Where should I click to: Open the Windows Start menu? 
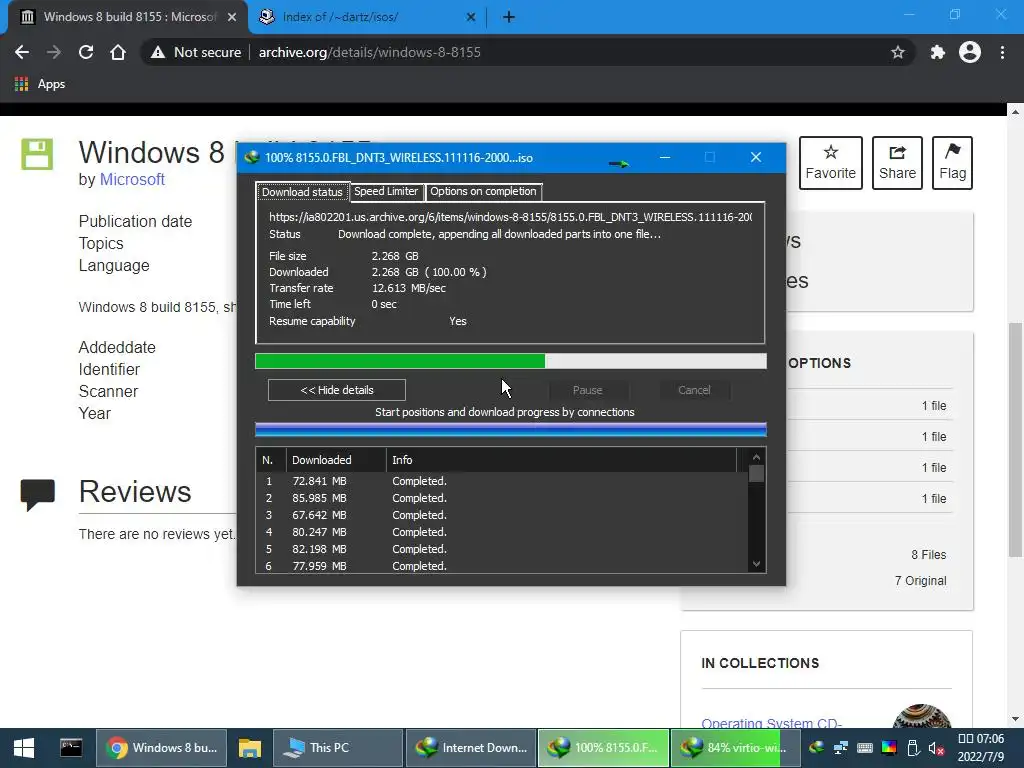point(24,748)
